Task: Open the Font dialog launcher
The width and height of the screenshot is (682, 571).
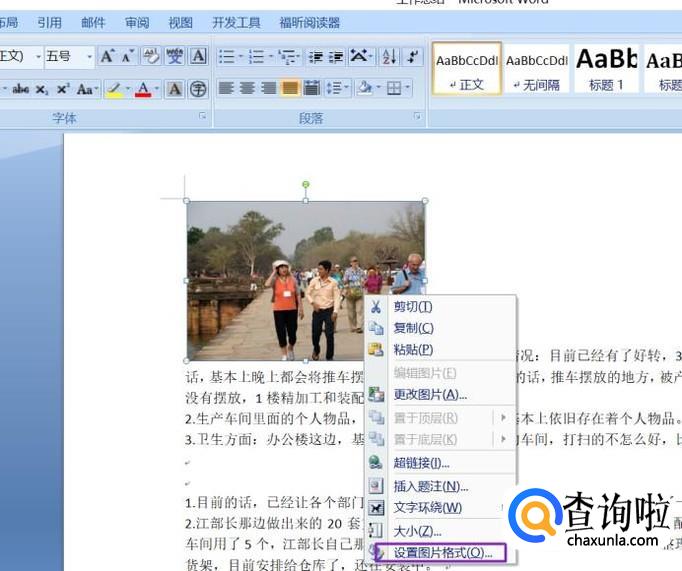Action: 202,116
